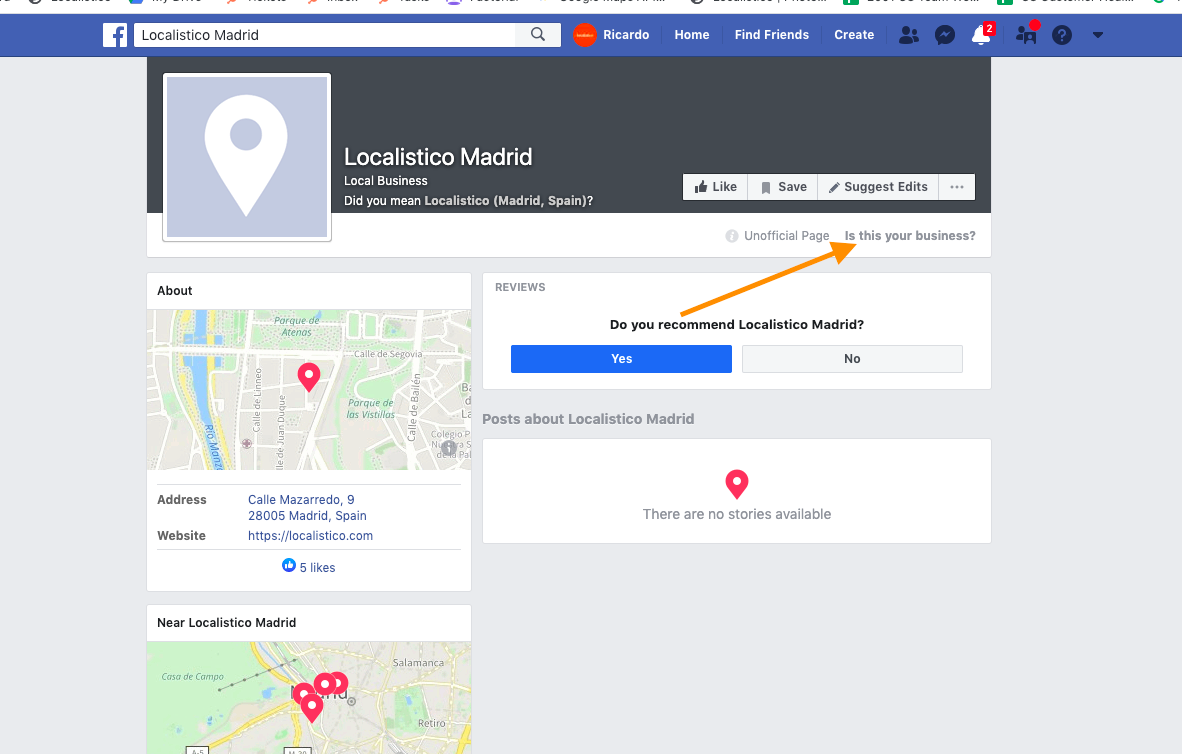The image size is (1182, 754).
Task: Click the Is this your business? link
Action: 910,236
